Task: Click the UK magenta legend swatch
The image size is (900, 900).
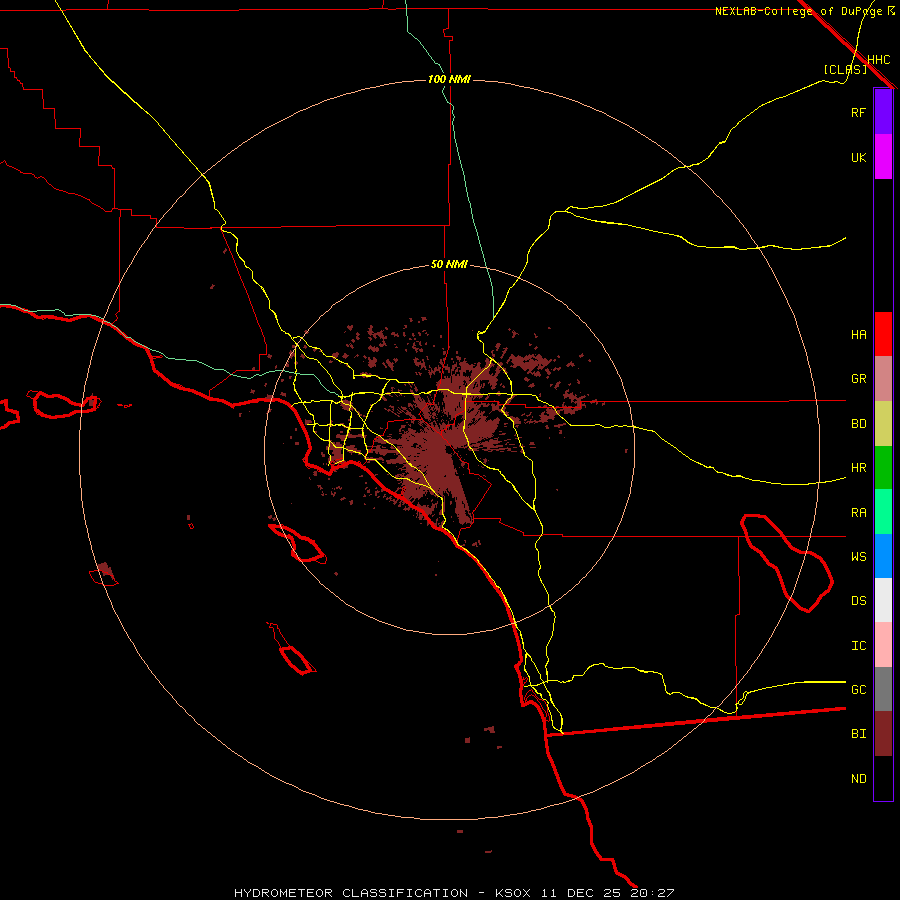Action: 883,157
